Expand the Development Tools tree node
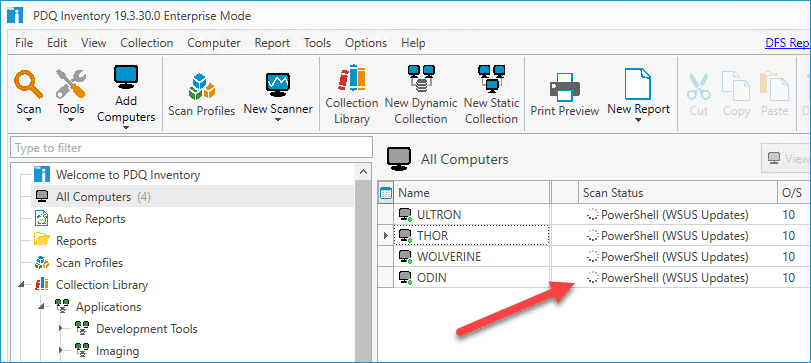The height and width of the screenshot is (363, 811). (62, 328)
